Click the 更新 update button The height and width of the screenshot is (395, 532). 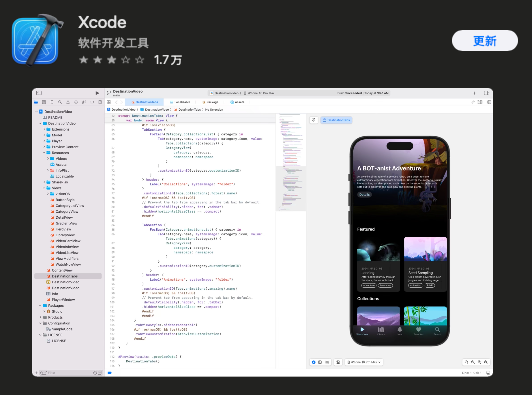(484, 41)
